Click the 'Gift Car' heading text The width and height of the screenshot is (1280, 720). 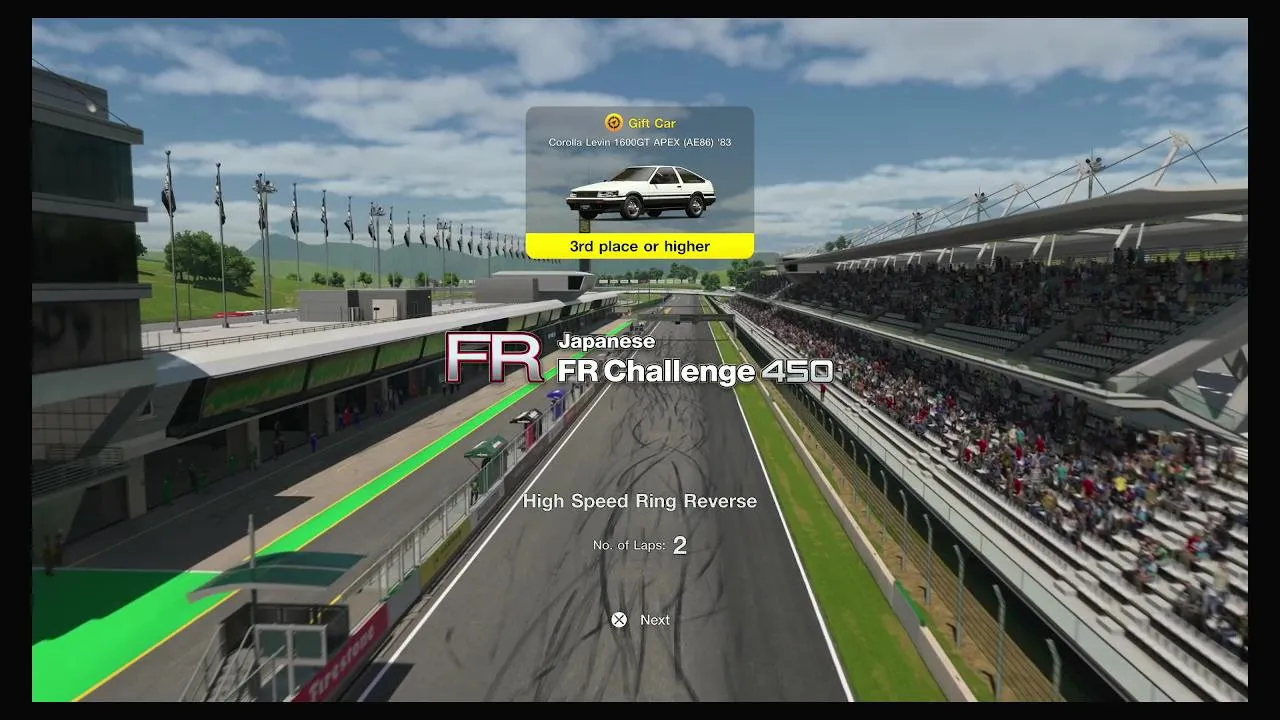(x=652, y=123)
